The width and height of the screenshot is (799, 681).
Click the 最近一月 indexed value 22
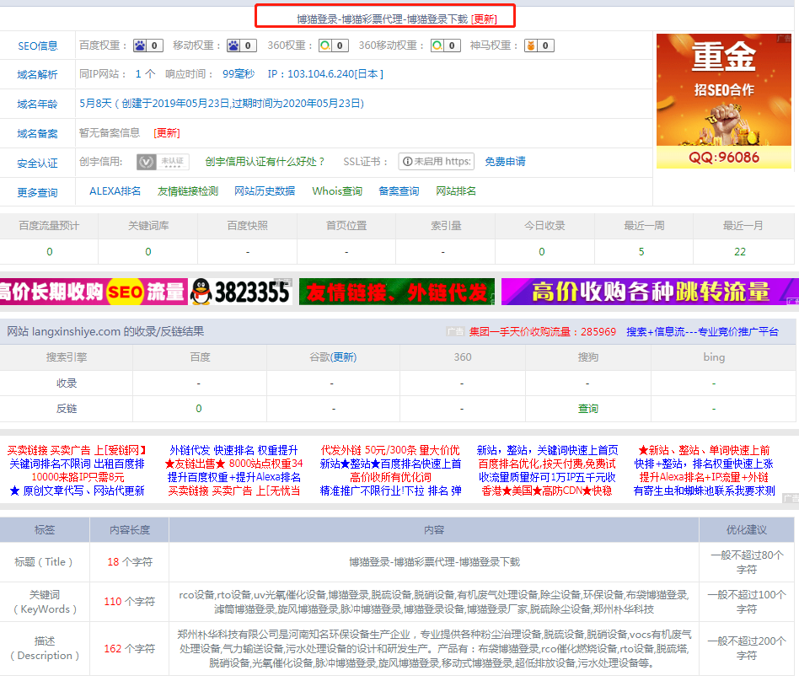pyautogui.click(x=740, y=252)
